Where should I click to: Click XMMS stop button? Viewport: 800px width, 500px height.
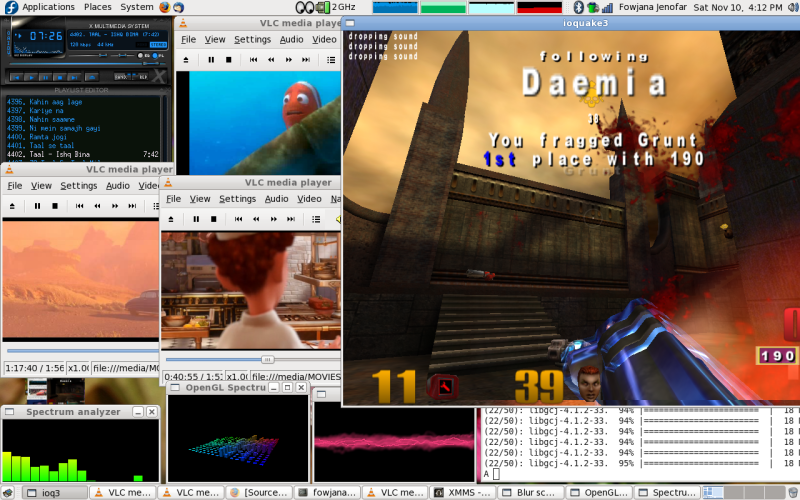60,78
